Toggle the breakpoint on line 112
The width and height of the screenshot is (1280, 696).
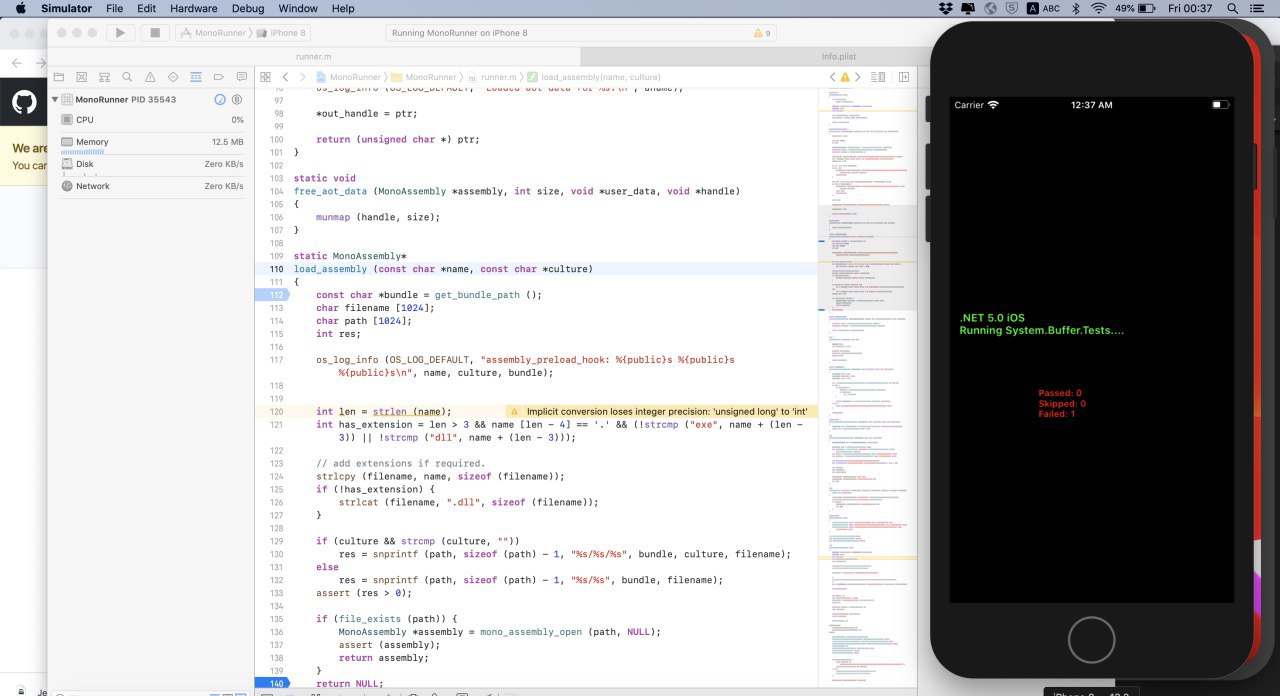coord(272,295)
